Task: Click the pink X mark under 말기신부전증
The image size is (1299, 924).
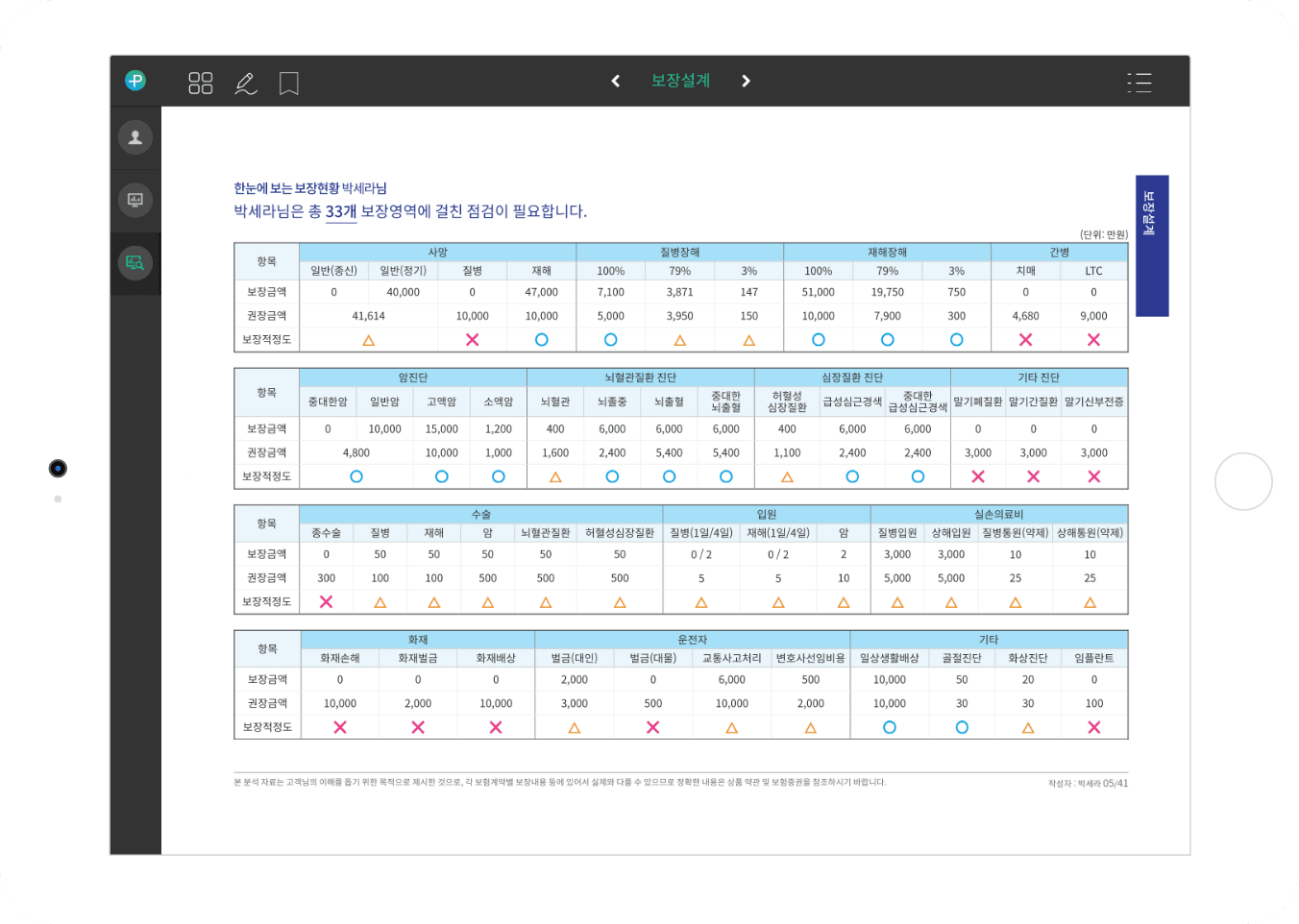Action: tap(1093, 476)
